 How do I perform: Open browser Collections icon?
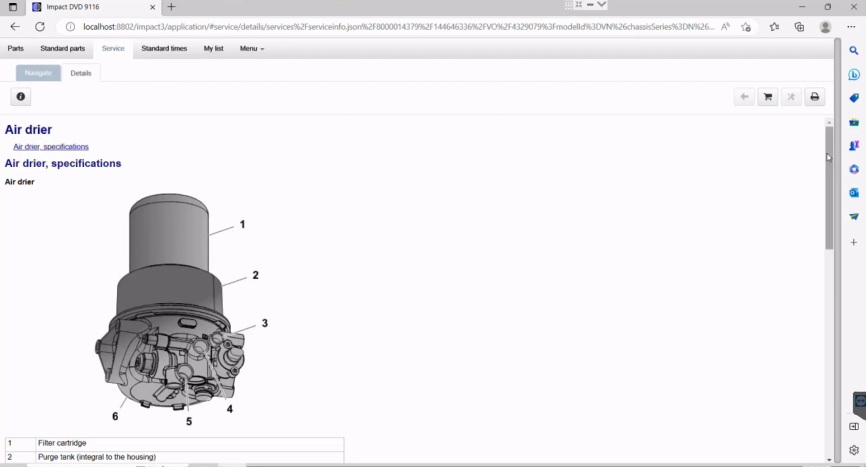799,27
